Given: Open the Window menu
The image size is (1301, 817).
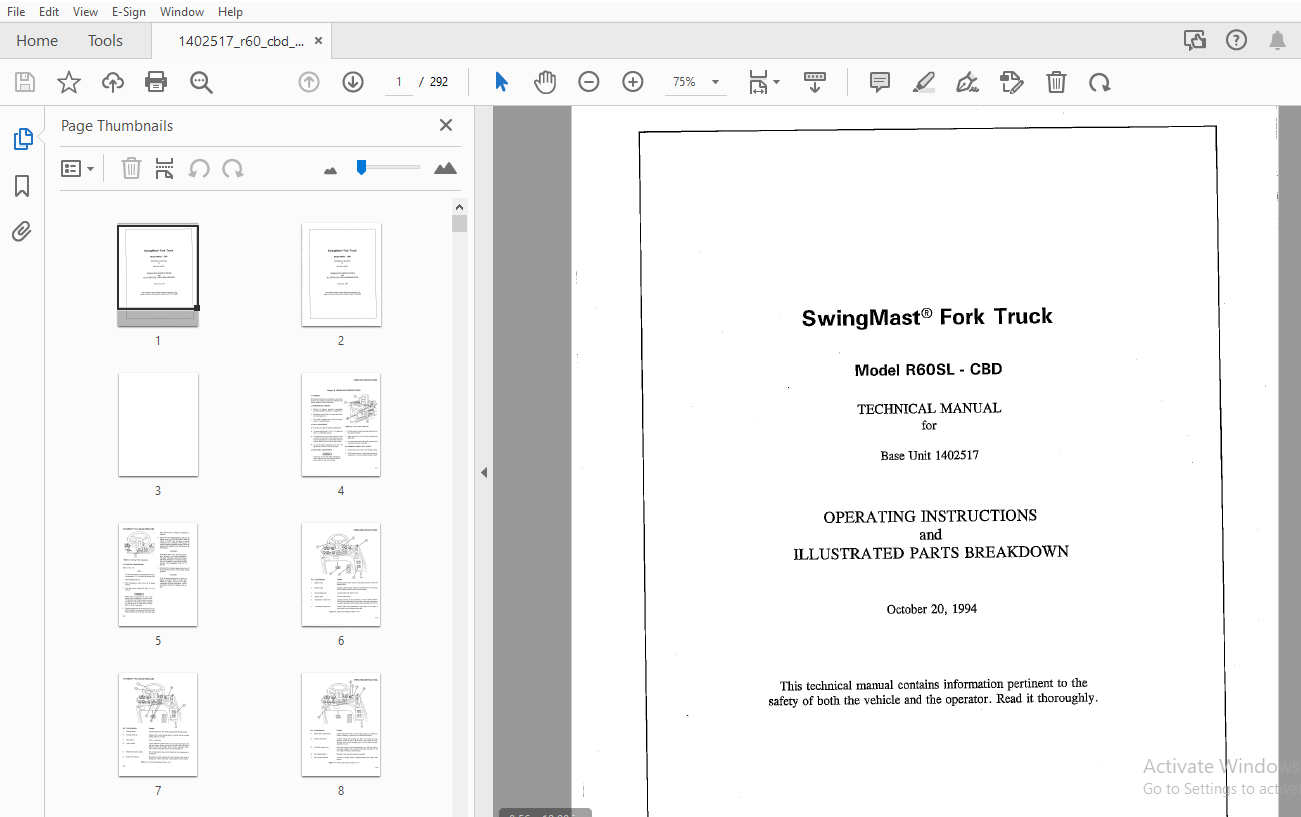Looking at the screenshot, I should pos(182,11).
